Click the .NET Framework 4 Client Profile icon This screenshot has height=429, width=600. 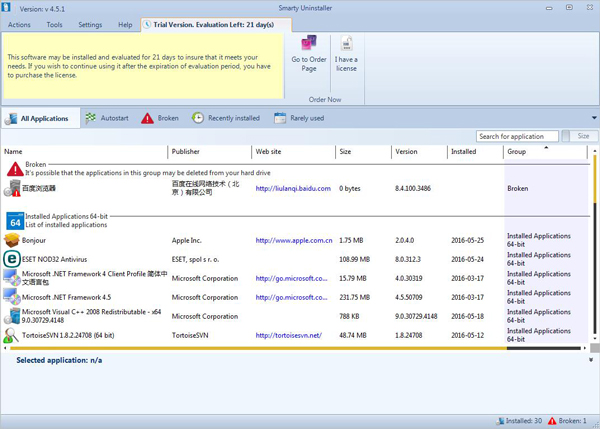click(x=11, y=278)
